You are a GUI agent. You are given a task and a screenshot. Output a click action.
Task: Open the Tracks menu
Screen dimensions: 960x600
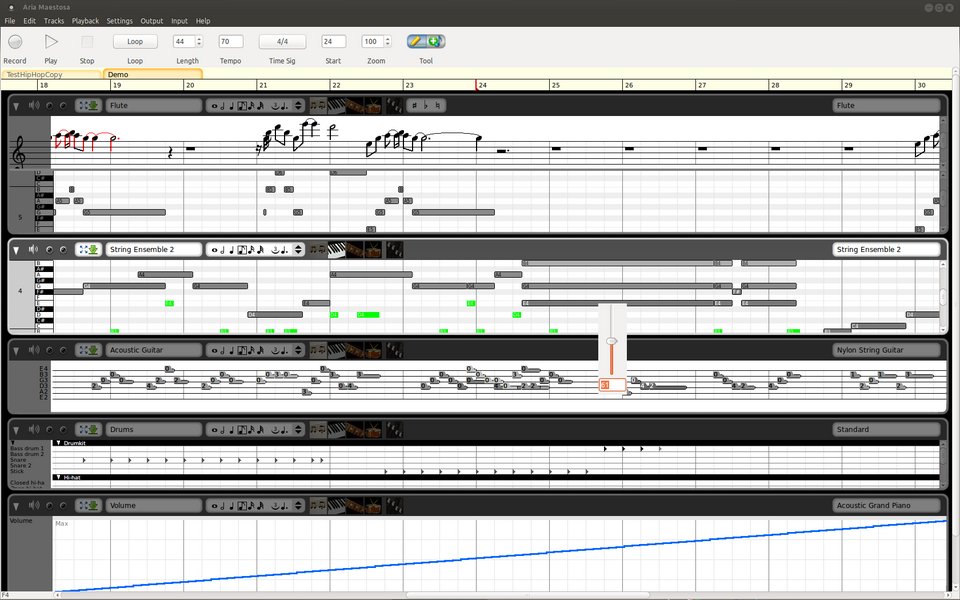(54, 21)
